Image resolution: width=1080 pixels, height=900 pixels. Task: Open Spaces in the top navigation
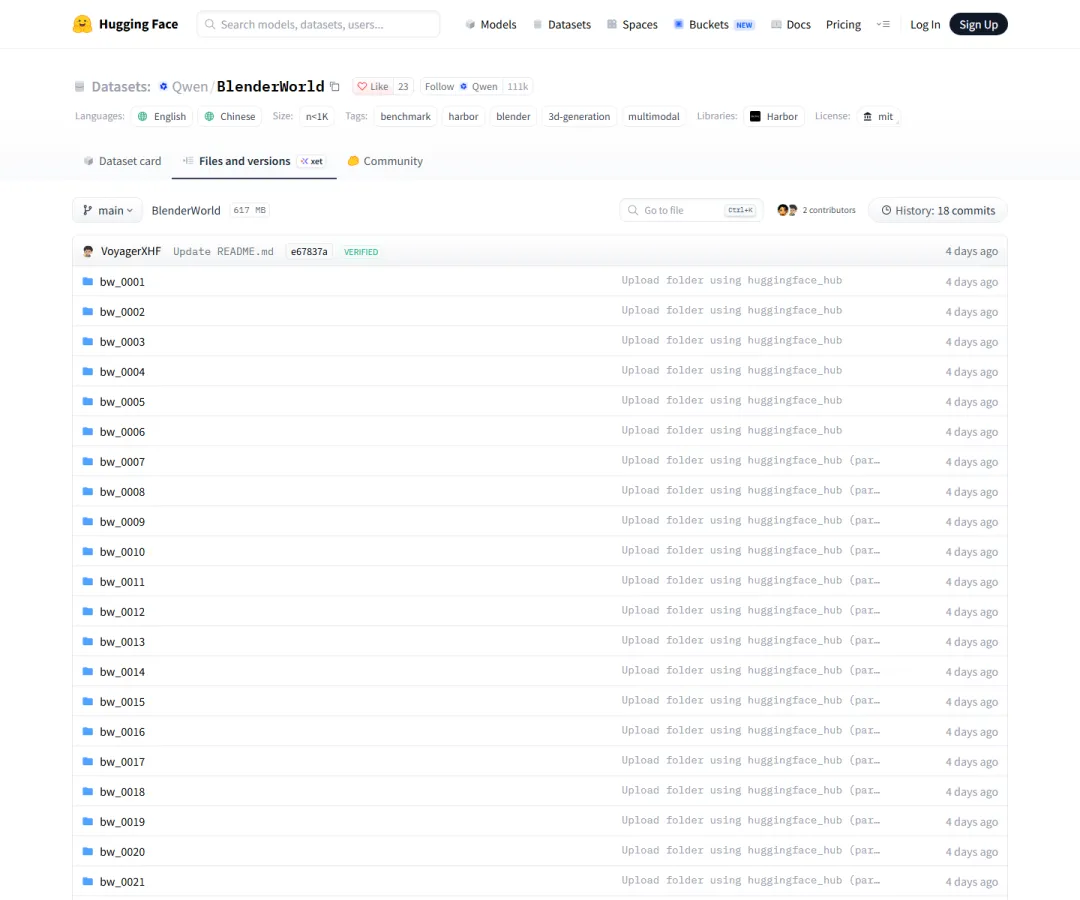pyautogui.click(x=632, y=25)
